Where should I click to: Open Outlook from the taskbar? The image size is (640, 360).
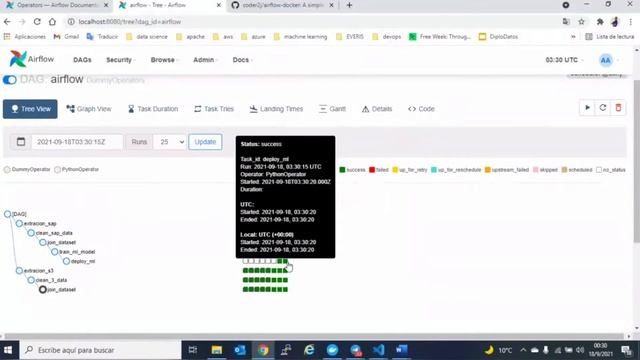pyautogui.click(x=240, y=350)
